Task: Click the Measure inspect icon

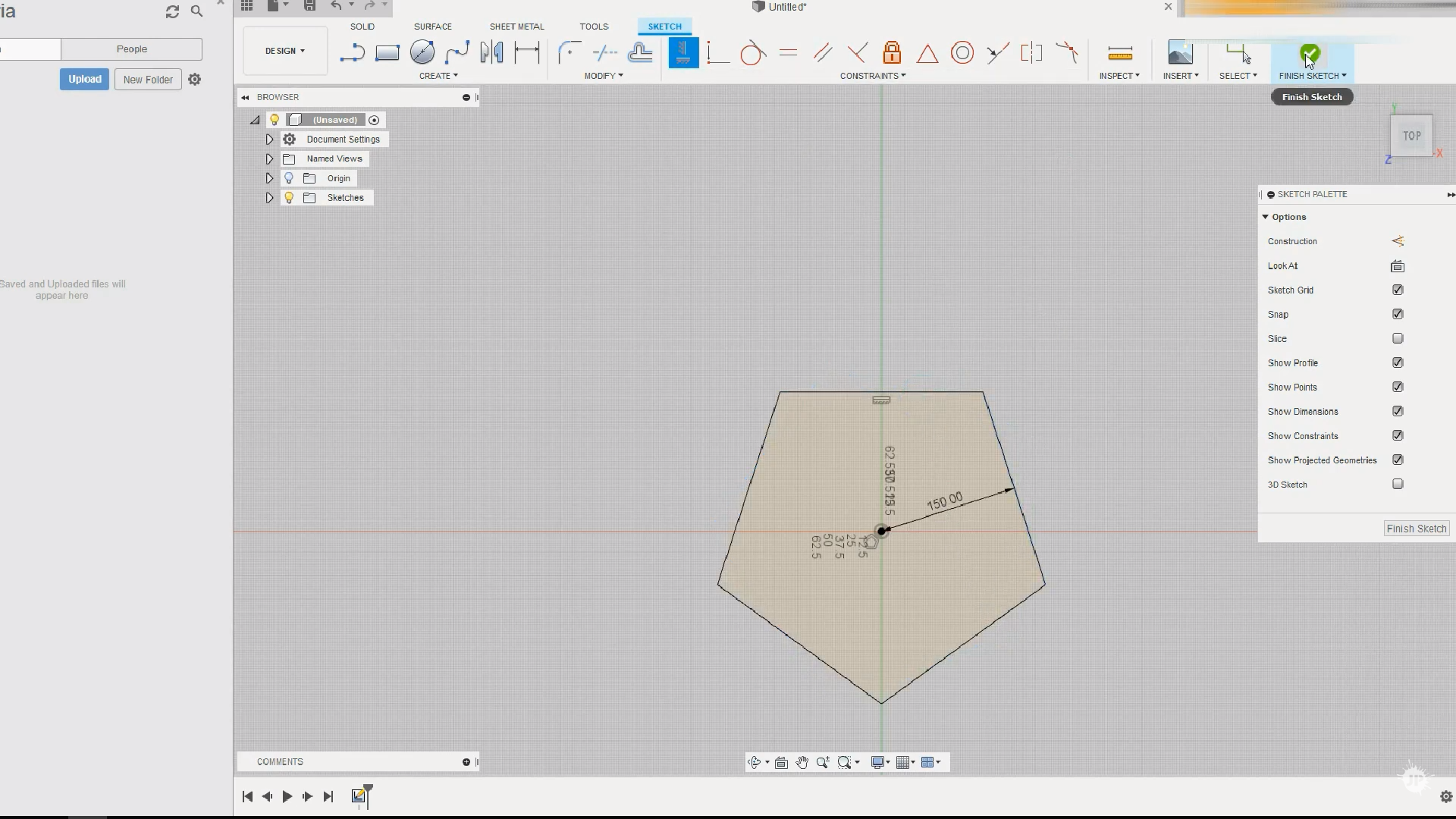Action: [x=1119, y=53]
